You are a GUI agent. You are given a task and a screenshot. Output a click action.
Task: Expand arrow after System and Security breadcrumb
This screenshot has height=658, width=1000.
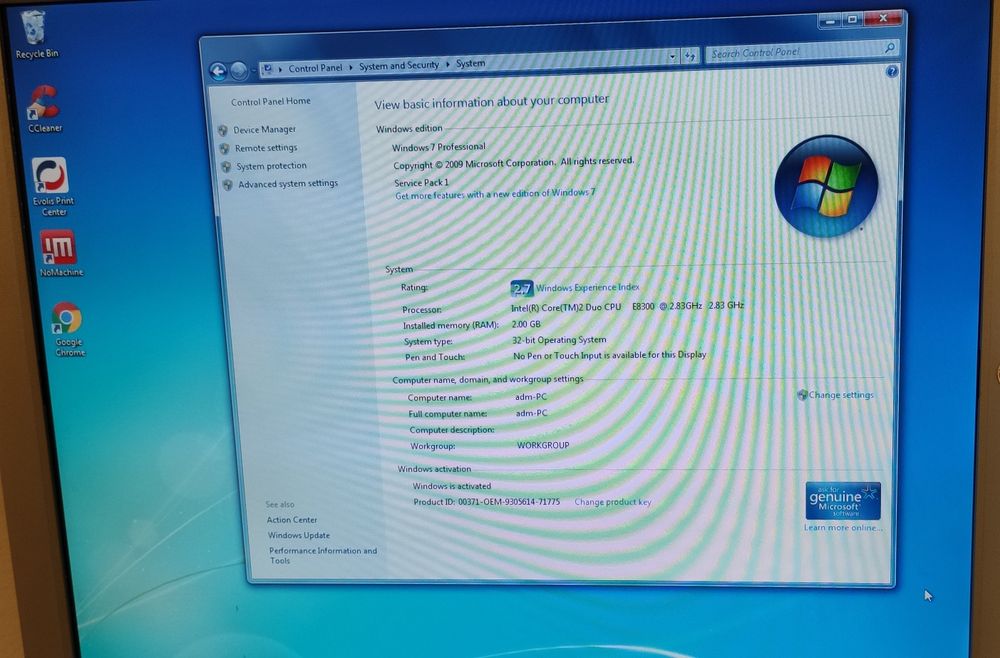click(448, 64)
